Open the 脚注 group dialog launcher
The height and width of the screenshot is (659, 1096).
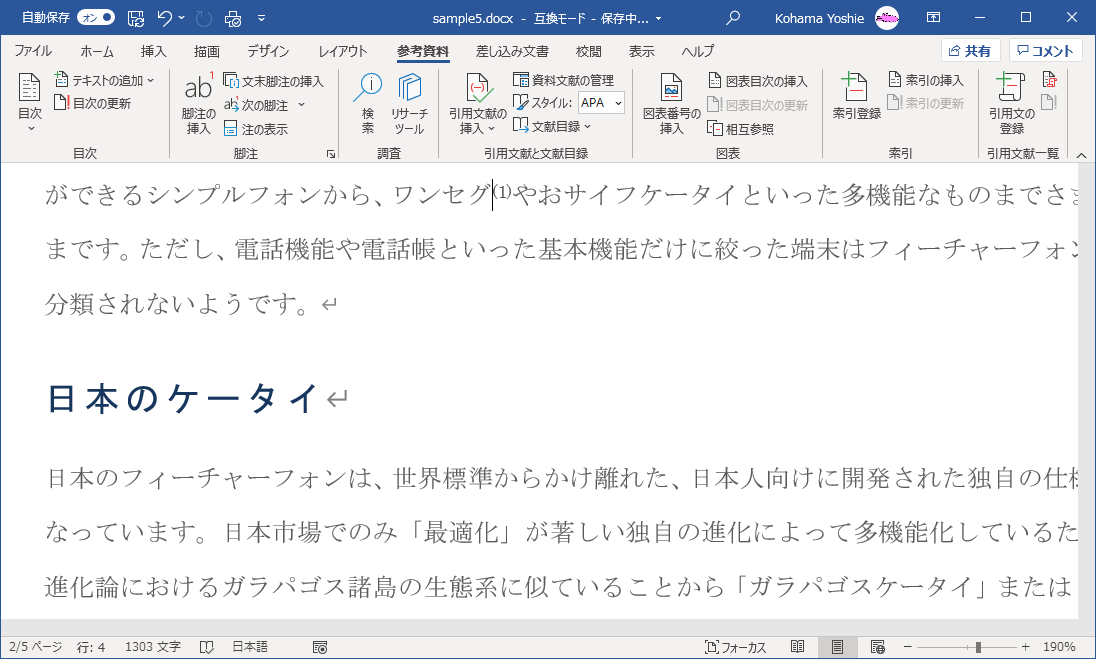pyautogui.click(x=331, y=154)
